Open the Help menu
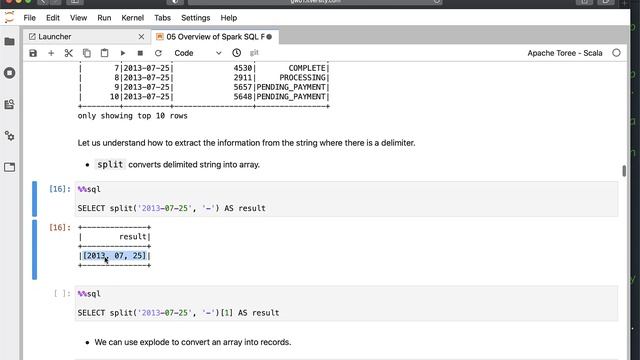The height and width of the screenshot is (360, 640). click(x=229, y=18)
